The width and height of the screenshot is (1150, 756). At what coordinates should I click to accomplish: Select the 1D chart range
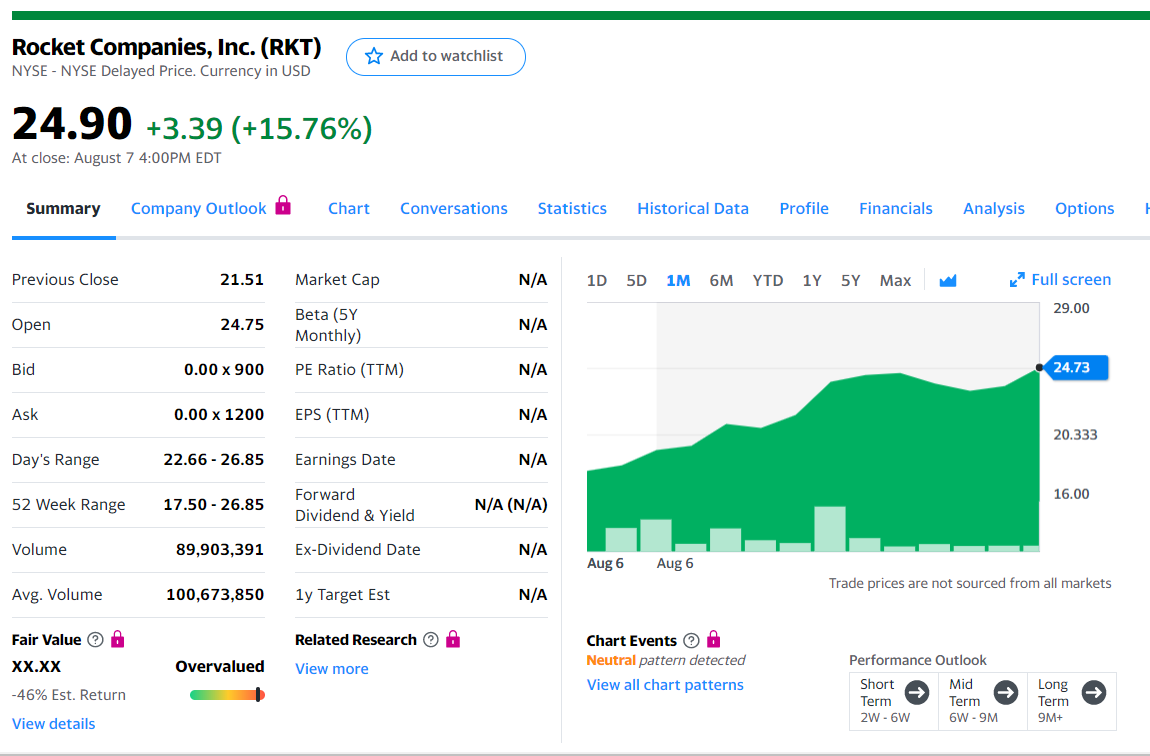[597, 280]
